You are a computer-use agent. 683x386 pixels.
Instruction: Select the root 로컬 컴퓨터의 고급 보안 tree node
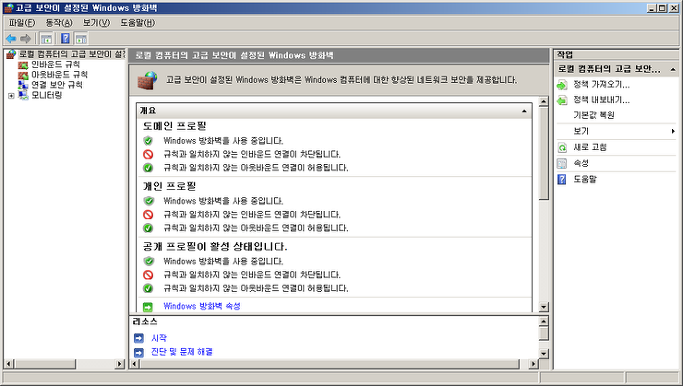pos(72,54)
